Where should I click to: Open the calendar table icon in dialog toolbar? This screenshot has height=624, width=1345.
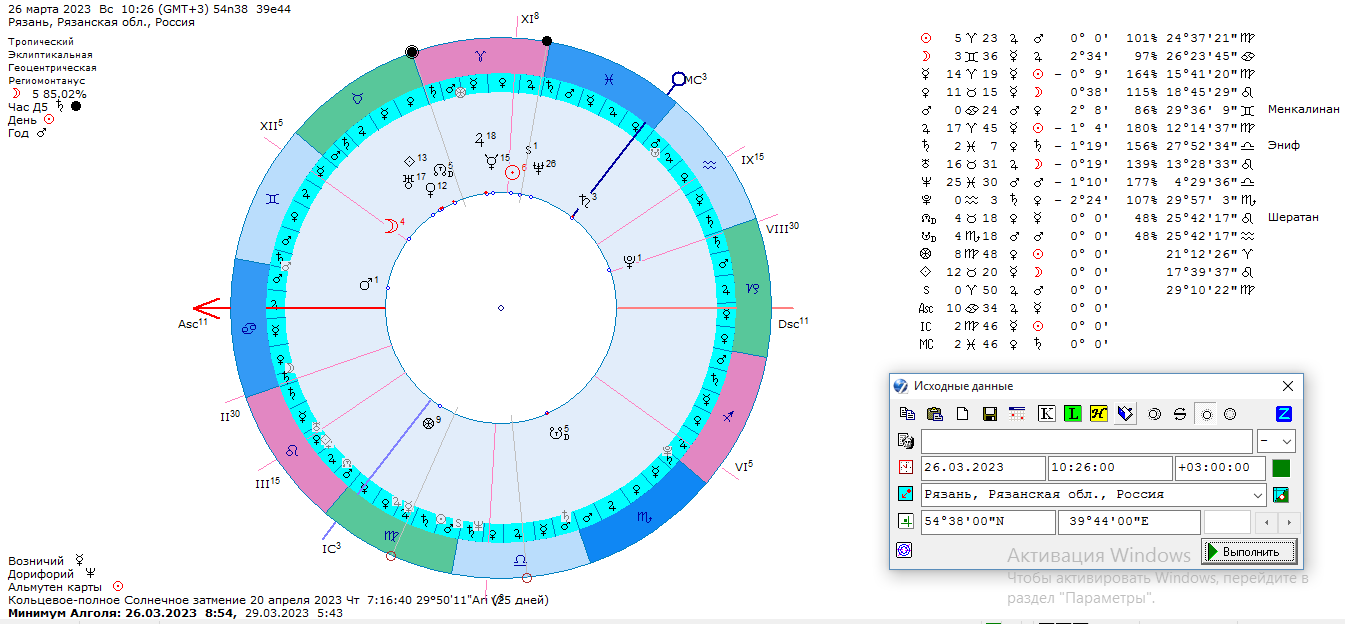click(1017, 413)
